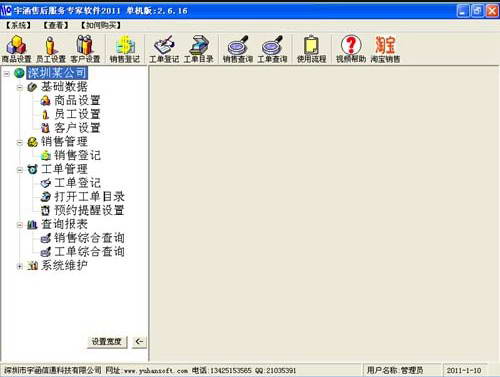Open 视频帮助 question mark icon
Viewport: 500px width, 377px height.
[351, 49]
